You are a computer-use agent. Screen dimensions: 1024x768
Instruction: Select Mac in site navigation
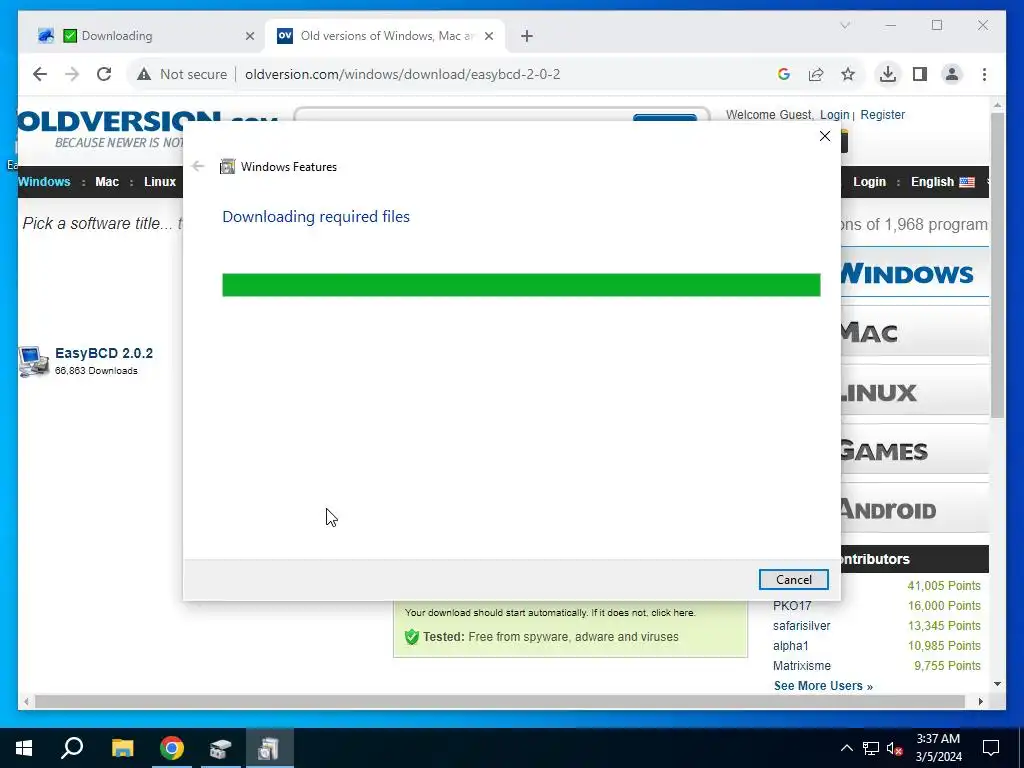point(107,182)
